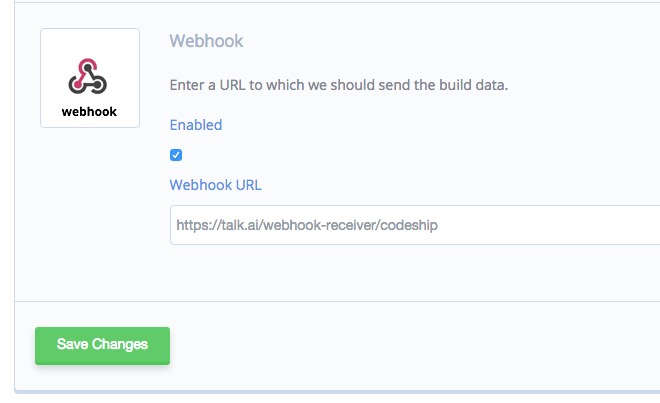
Task: Focus the Webhook URL input field
Action: [415, 225]
